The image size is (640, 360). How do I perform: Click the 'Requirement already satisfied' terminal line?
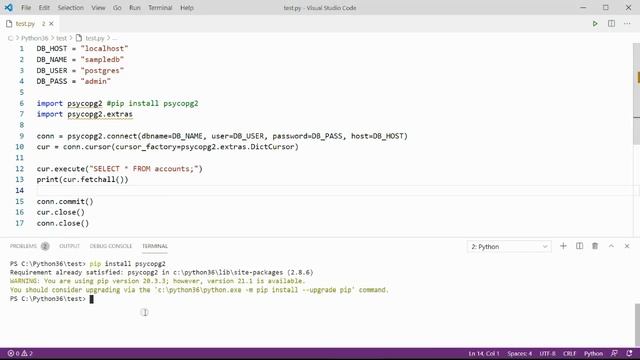point(162,273)
